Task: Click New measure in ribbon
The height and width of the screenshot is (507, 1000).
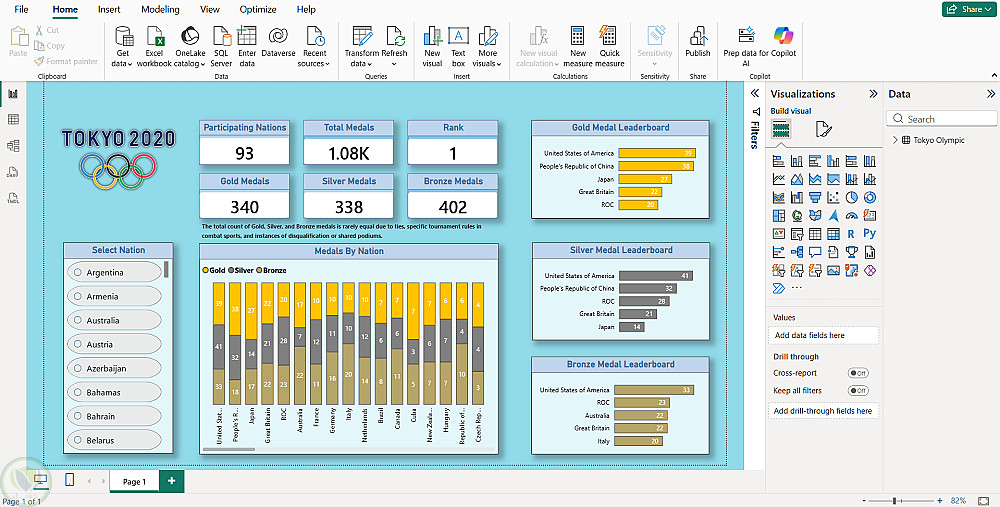Action: [578, 47]
